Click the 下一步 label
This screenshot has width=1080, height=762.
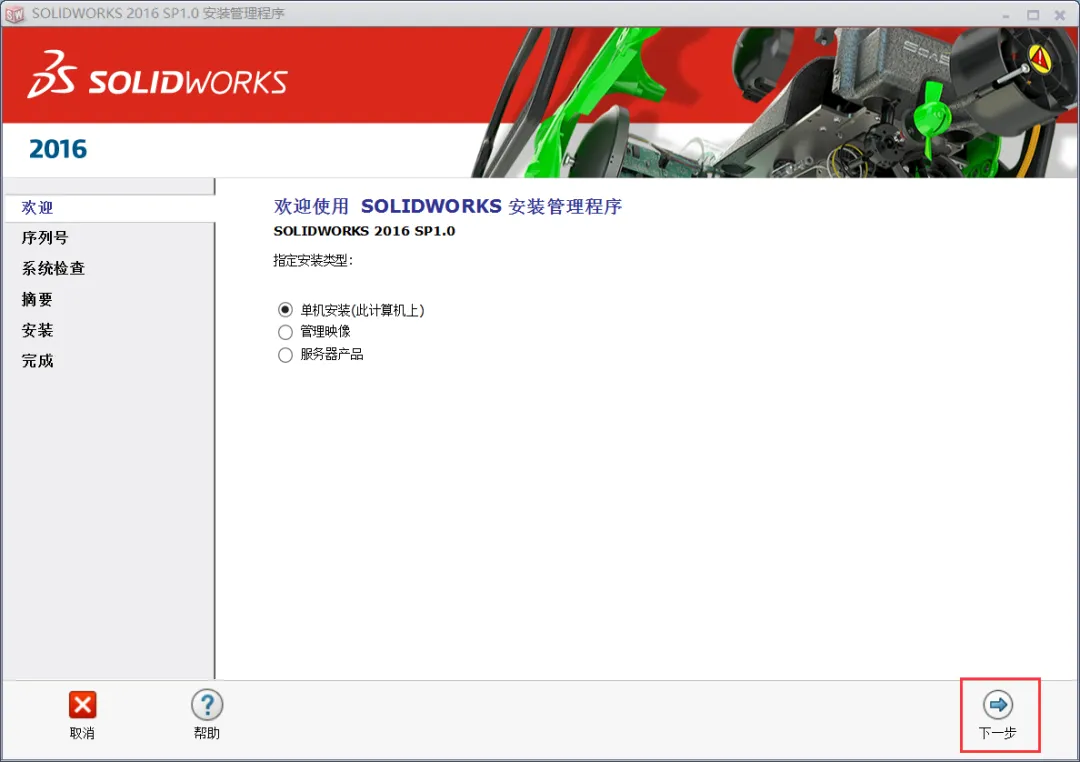(x=997, y=733)
